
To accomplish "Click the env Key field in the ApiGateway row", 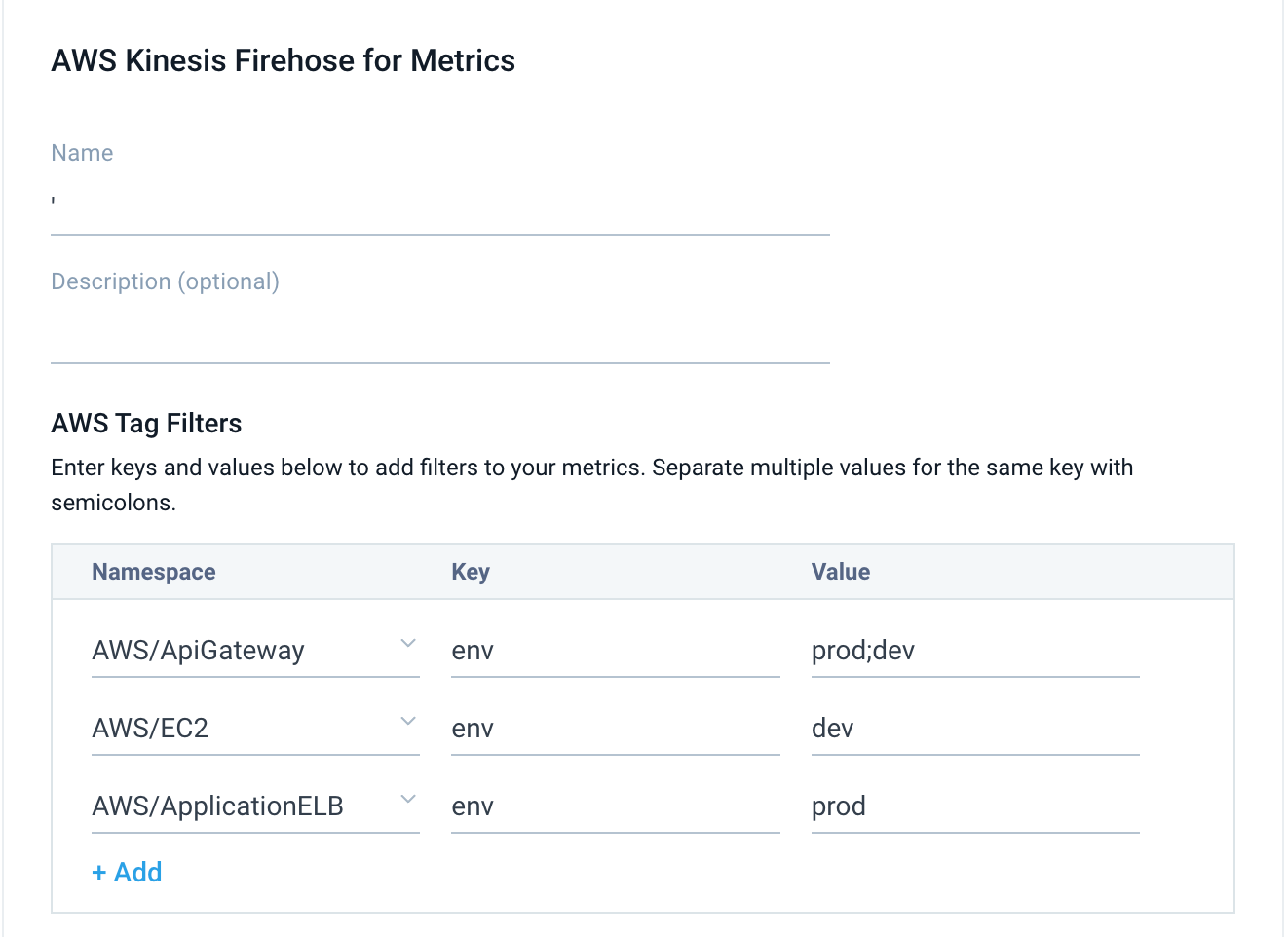I will pos(614,650).
